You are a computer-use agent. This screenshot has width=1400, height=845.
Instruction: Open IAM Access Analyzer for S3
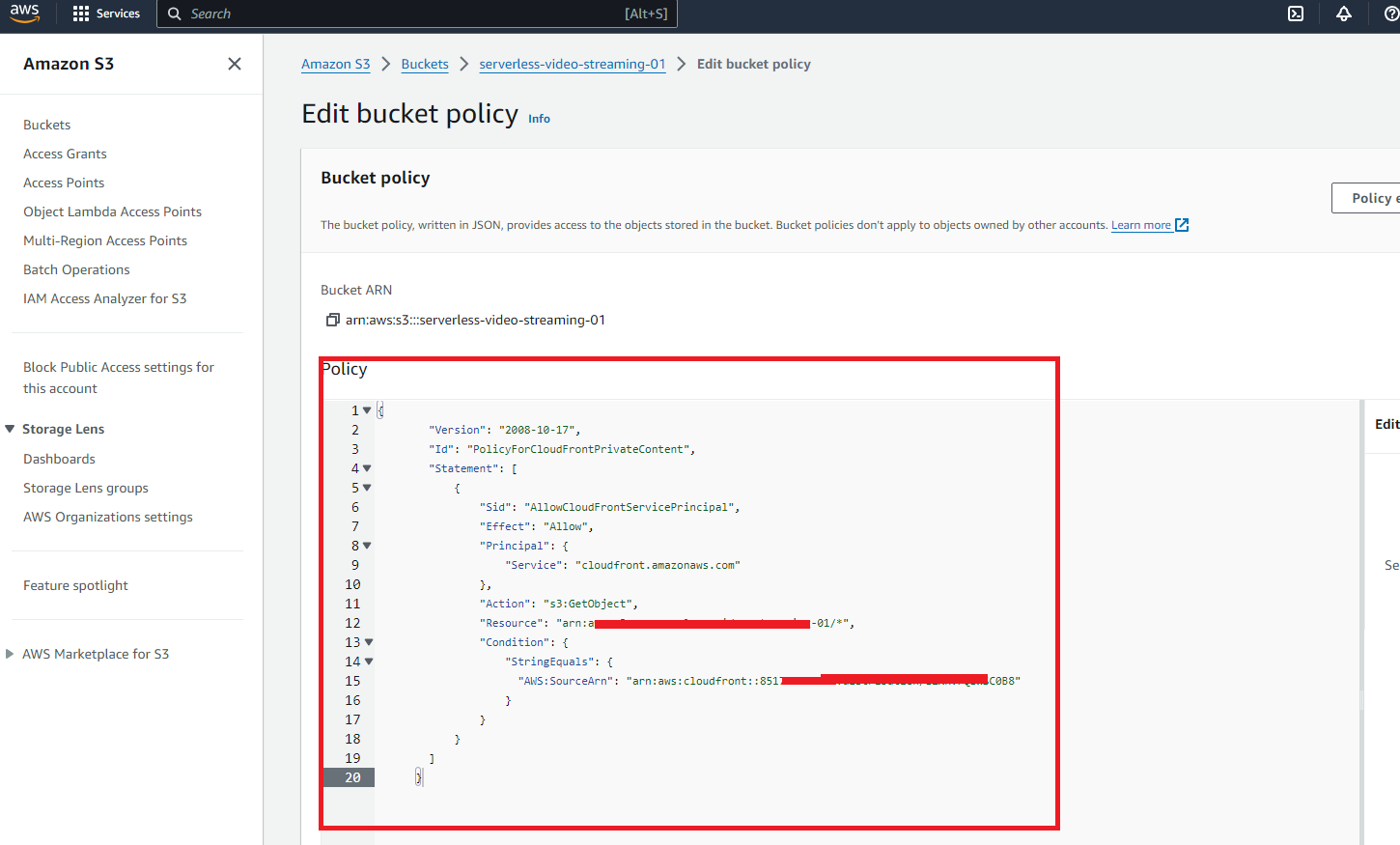pos(105,298)
